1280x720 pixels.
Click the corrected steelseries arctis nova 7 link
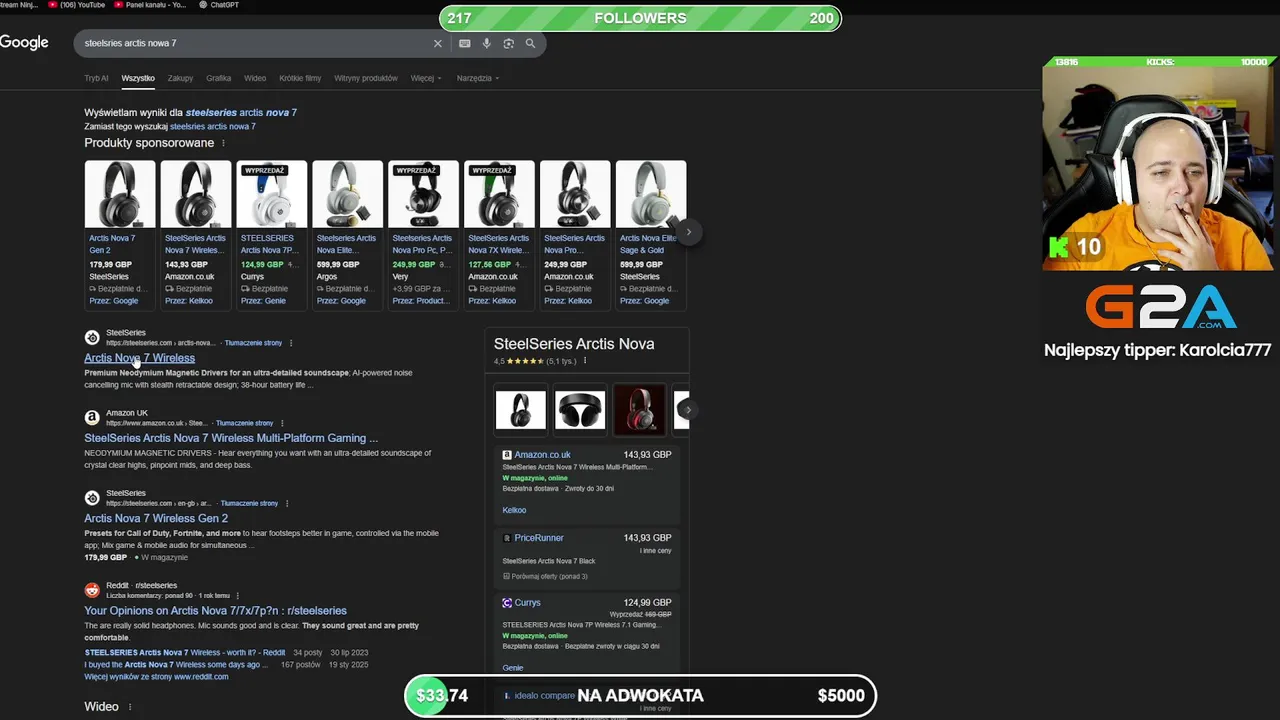[x=241, y=113]
